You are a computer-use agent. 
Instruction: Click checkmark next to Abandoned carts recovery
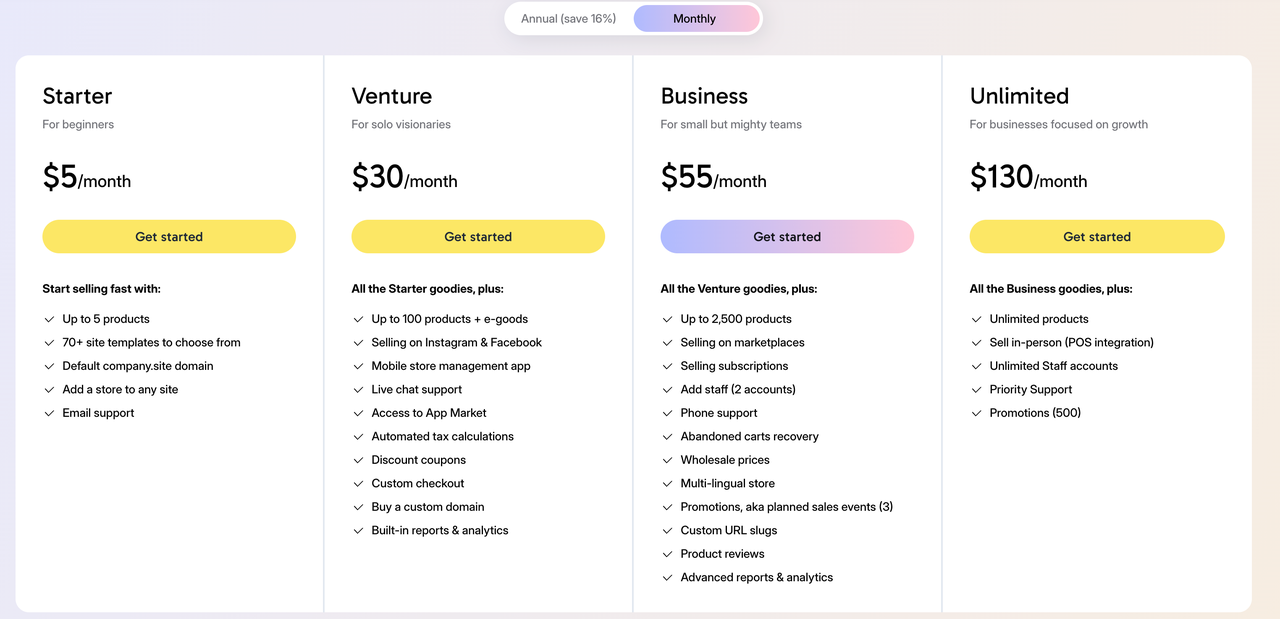pyautogui.click(x=667, y=437)
